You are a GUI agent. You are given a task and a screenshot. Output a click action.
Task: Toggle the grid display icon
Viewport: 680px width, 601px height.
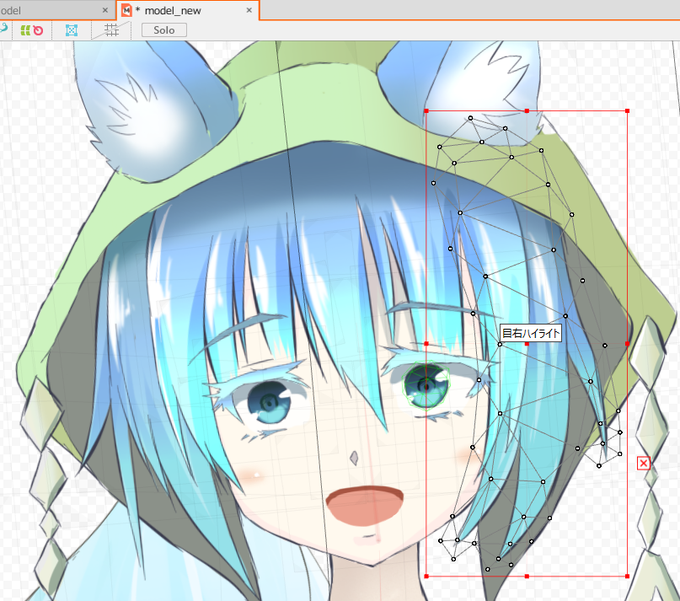click(111, 30)
